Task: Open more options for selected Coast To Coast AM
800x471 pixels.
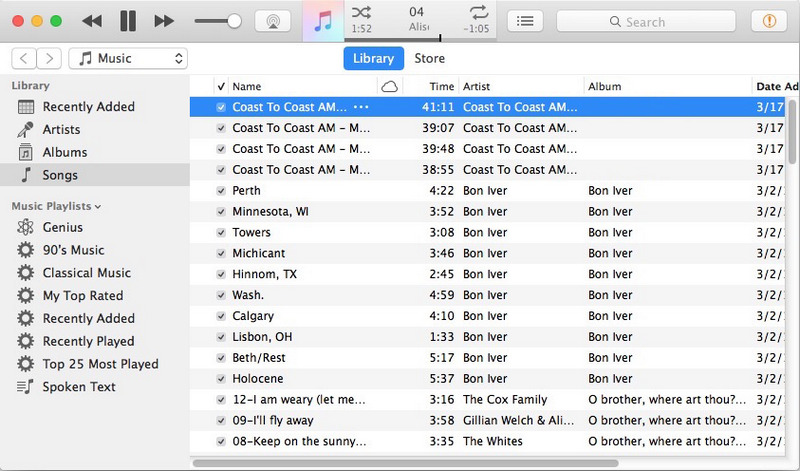Action: (361, 107)
